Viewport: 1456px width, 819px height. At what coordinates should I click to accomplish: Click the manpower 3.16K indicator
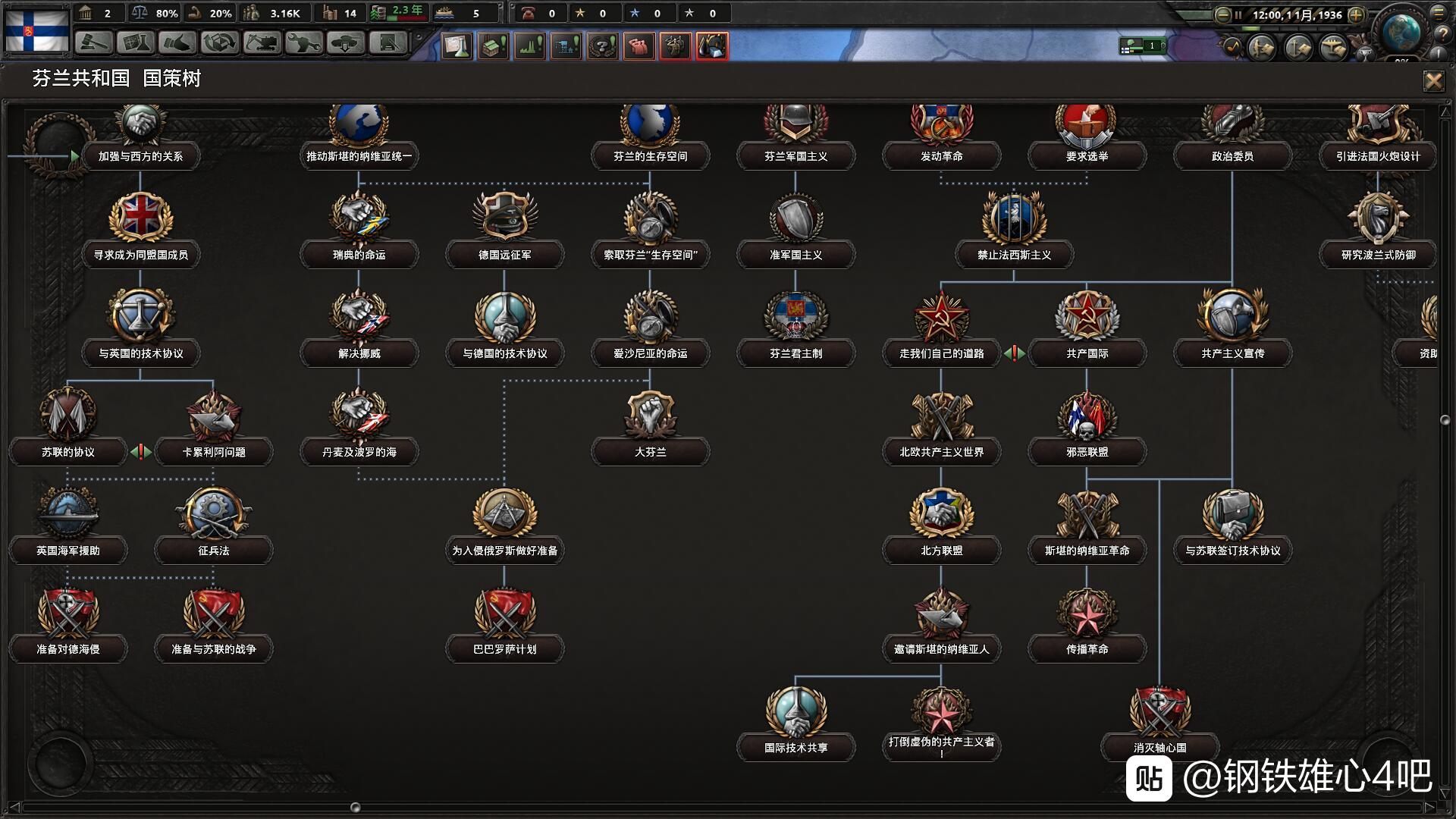tap(274, 13)
